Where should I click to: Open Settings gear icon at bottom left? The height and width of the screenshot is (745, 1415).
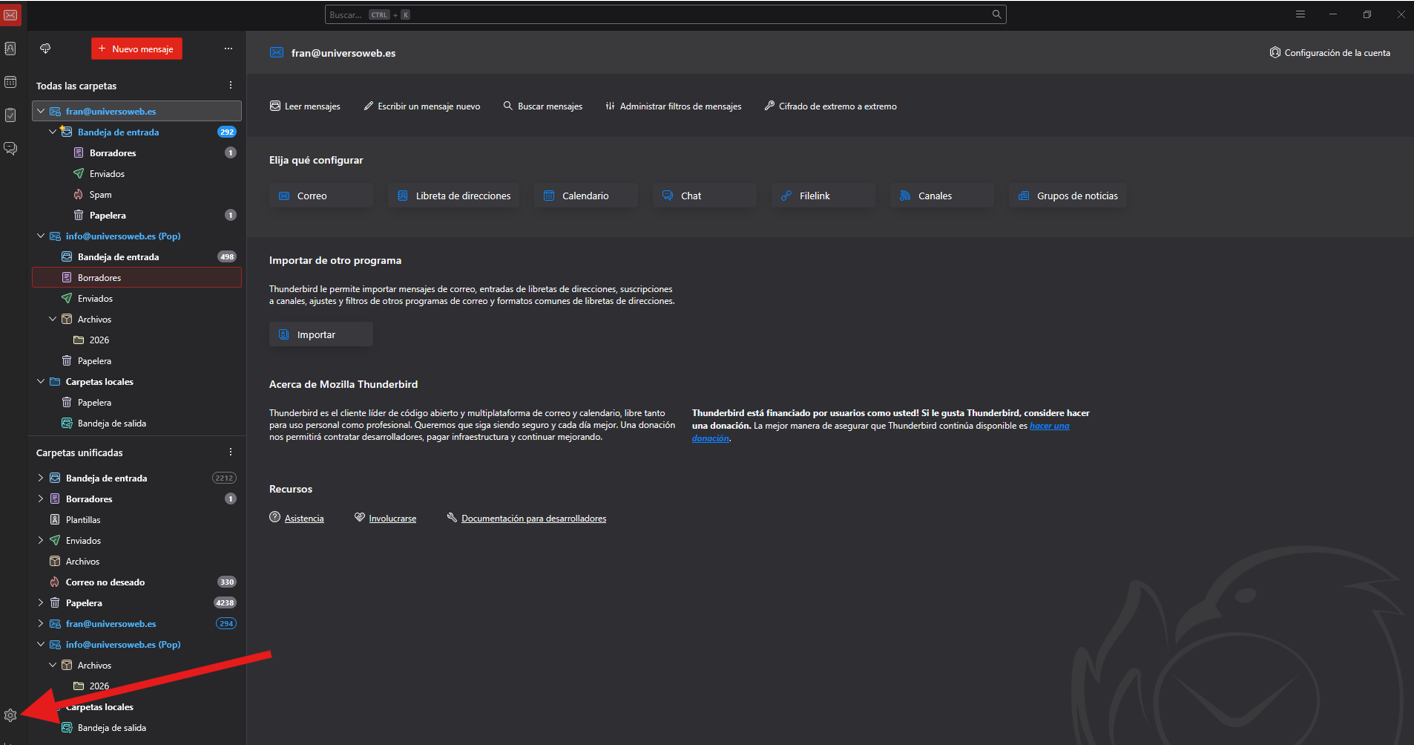(x=10, y=715)
